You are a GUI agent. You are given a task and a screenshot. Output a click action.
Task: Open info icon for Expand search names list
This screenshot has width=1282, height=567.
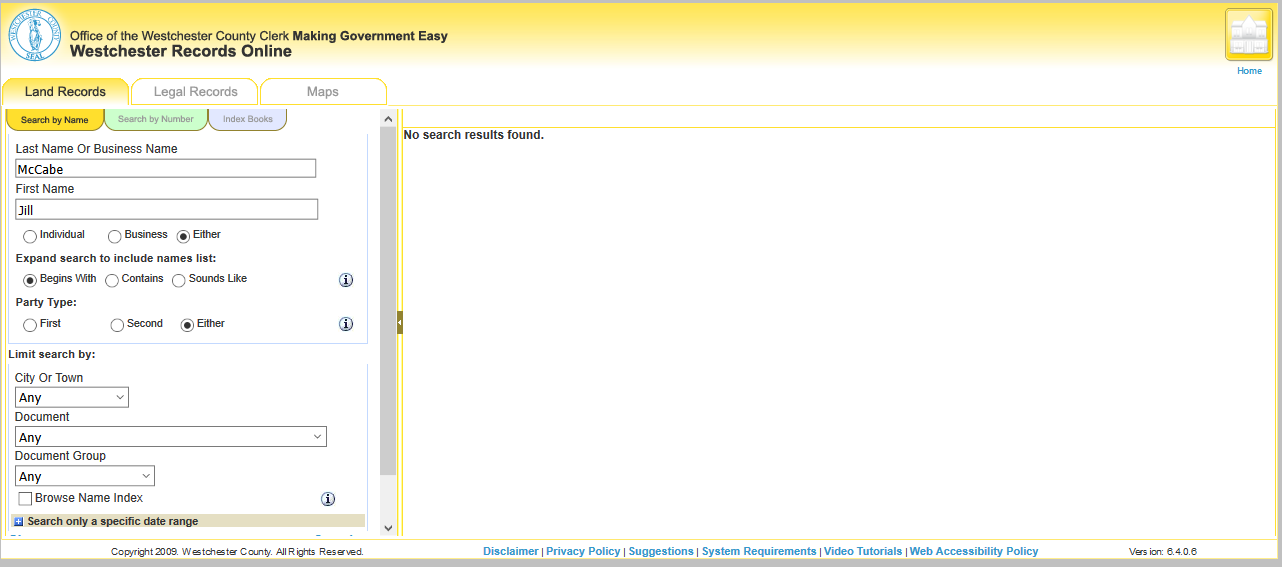pyautogui.click(x=346, y=280)
